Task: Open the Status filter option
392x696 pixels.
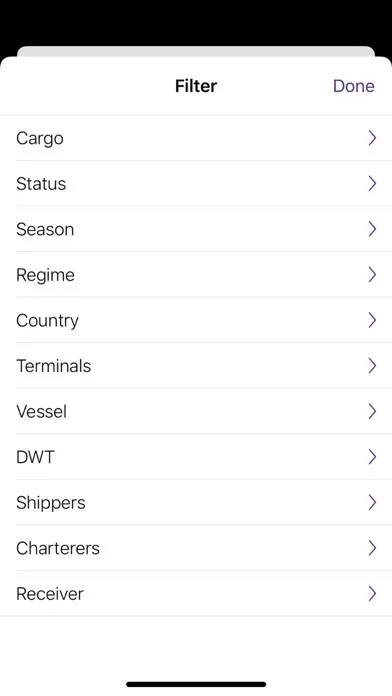Action: [196, 183]
